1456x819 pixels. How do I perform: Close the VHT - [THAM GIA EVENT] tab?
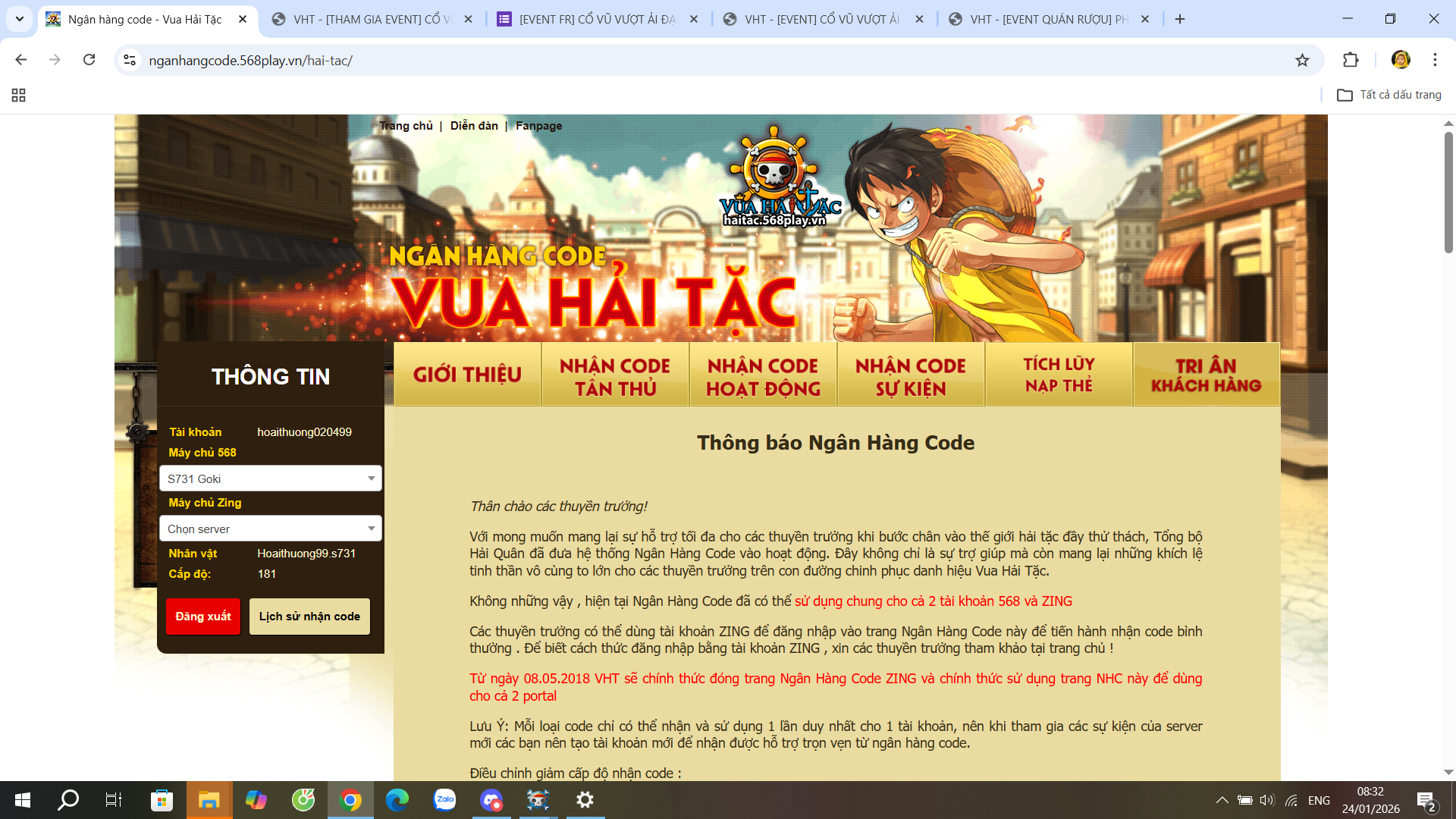pyautogui.click(x=469, y=19)
